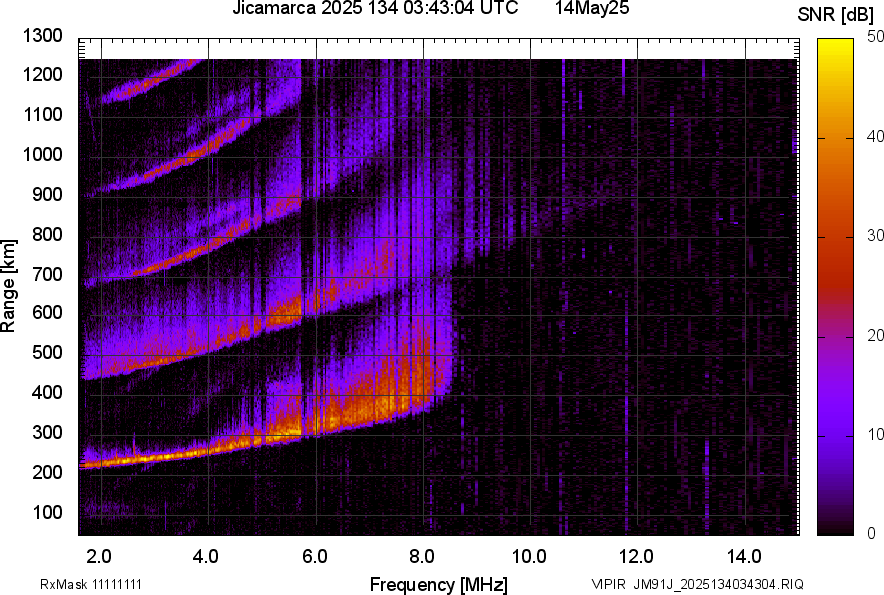Click frequency tick label '4.0'
This screenshot has height=595, width=884.
206,557
